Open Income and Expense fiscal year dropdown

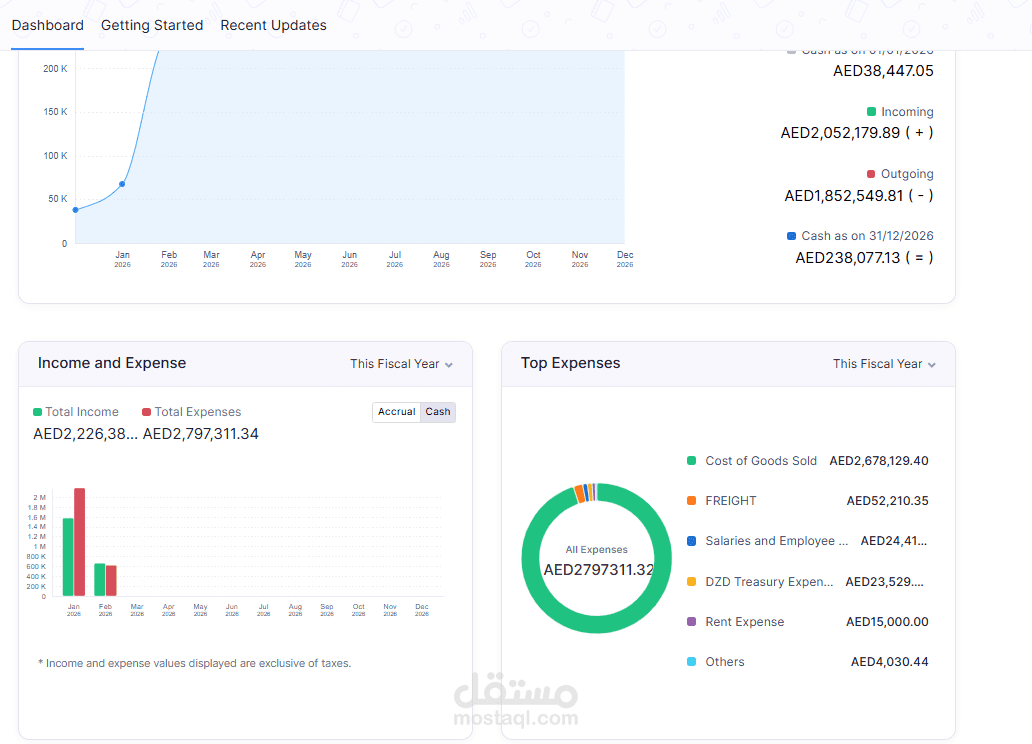pos(401,364)
